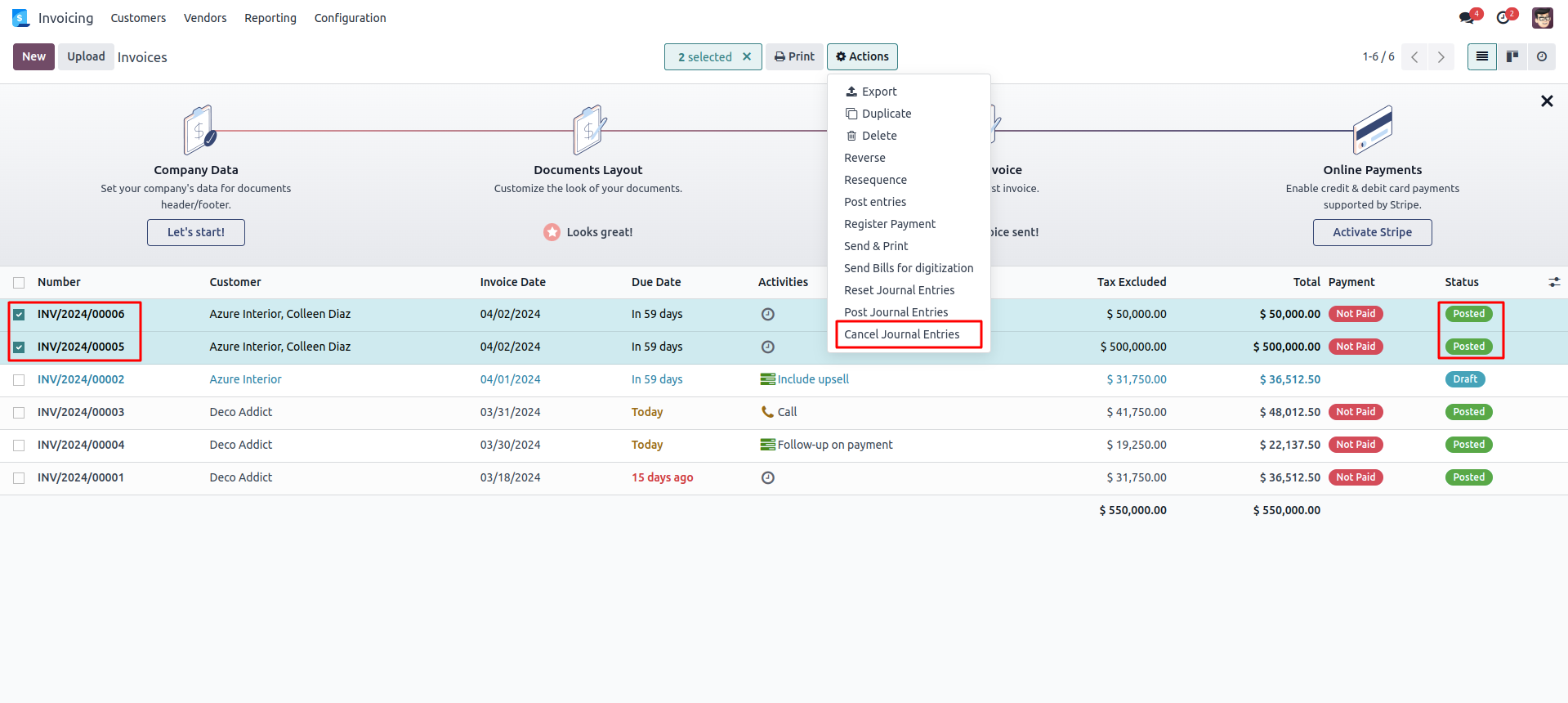The width and height of the screenshot is (1568, 703).
Task: Open activity clock for INV/2024/00001
Action: (768, 477)
